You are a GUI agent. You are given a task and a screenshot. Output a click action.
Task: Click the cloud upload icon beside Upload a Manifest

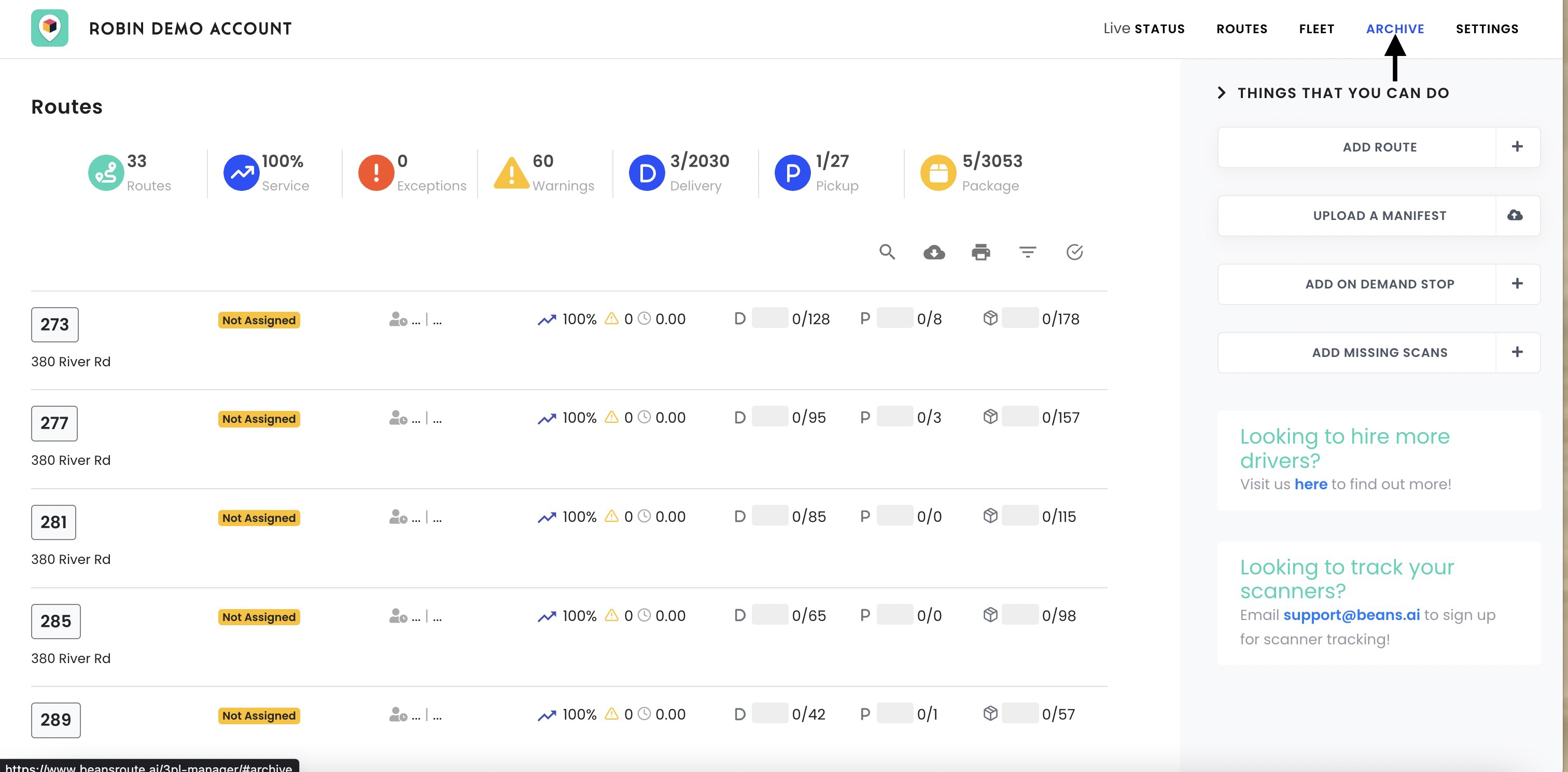(x=1515, y=215)
